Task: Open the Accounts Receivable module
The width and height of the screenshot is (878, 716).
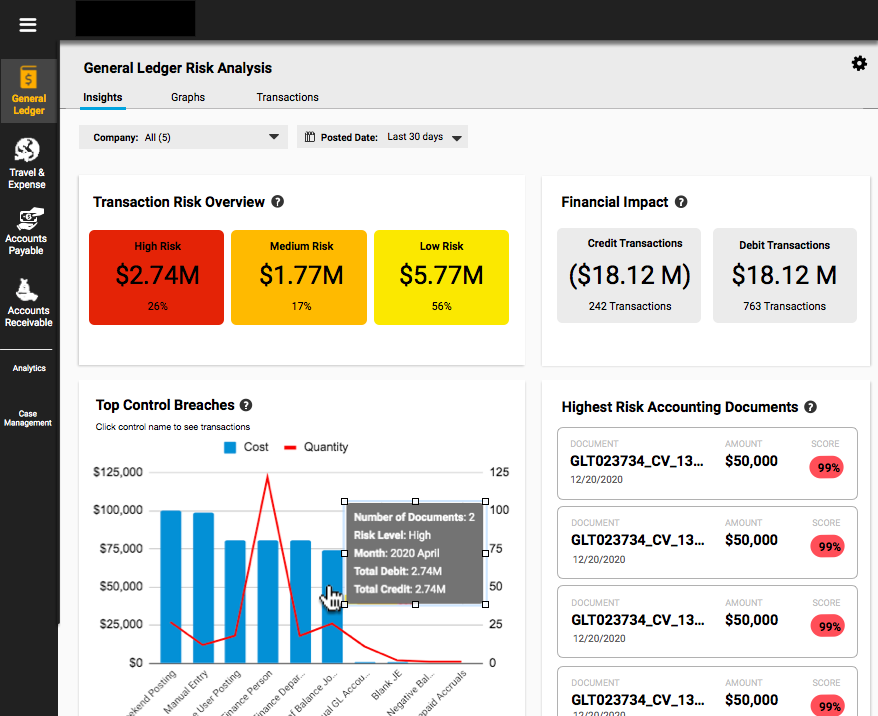Action: point(28,302)
